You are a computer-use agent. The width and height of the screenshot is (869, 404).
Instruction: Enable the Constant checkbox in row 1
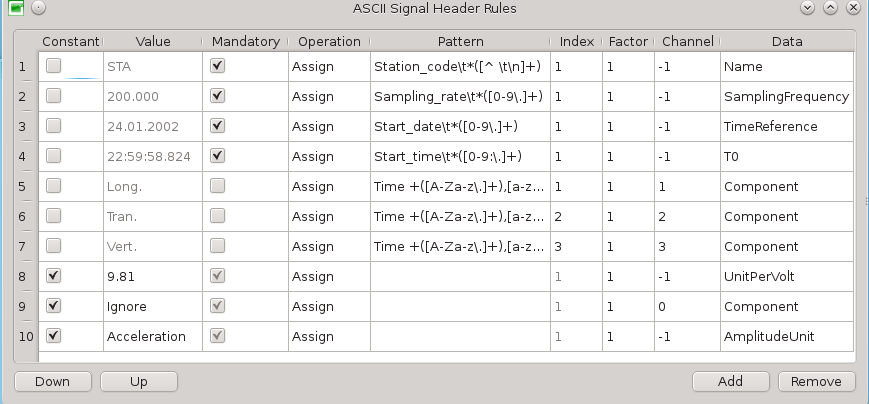pos(54,66)
